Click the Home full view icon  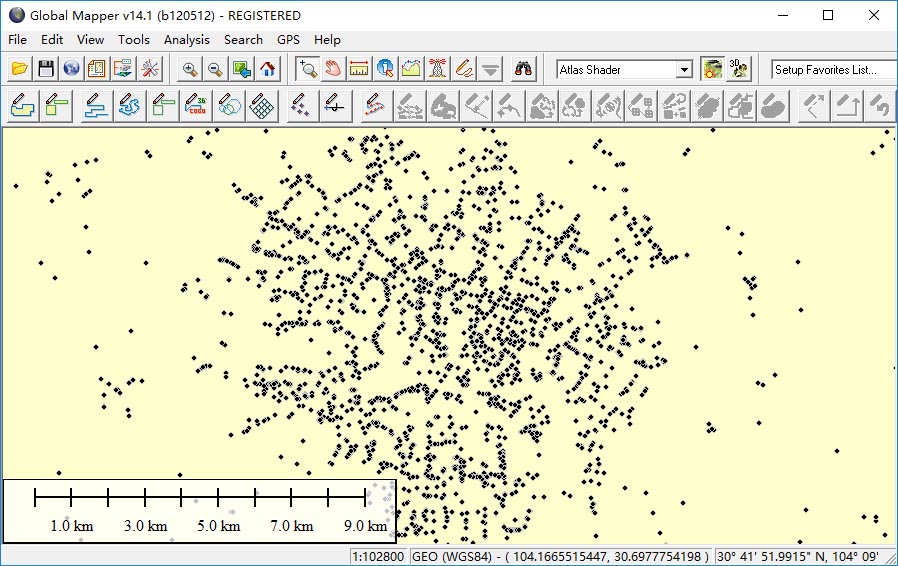point(267,69)
